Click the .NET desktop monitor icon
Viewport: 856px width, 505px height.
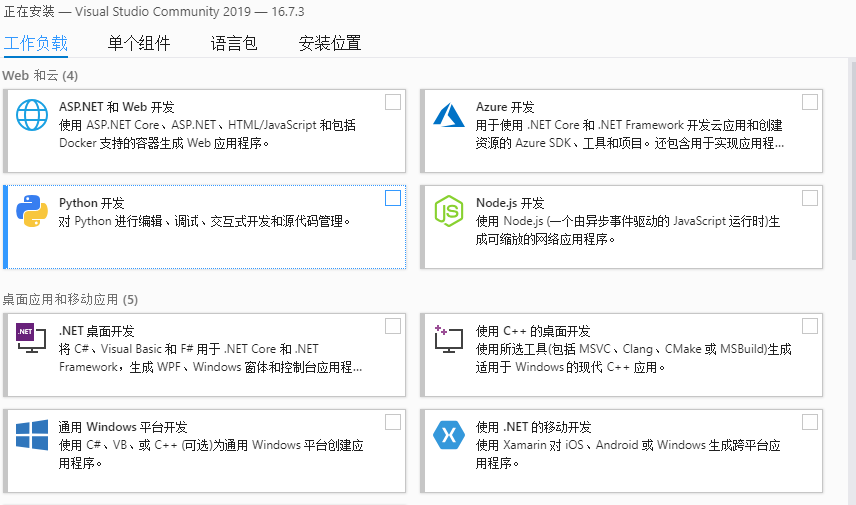31,338
